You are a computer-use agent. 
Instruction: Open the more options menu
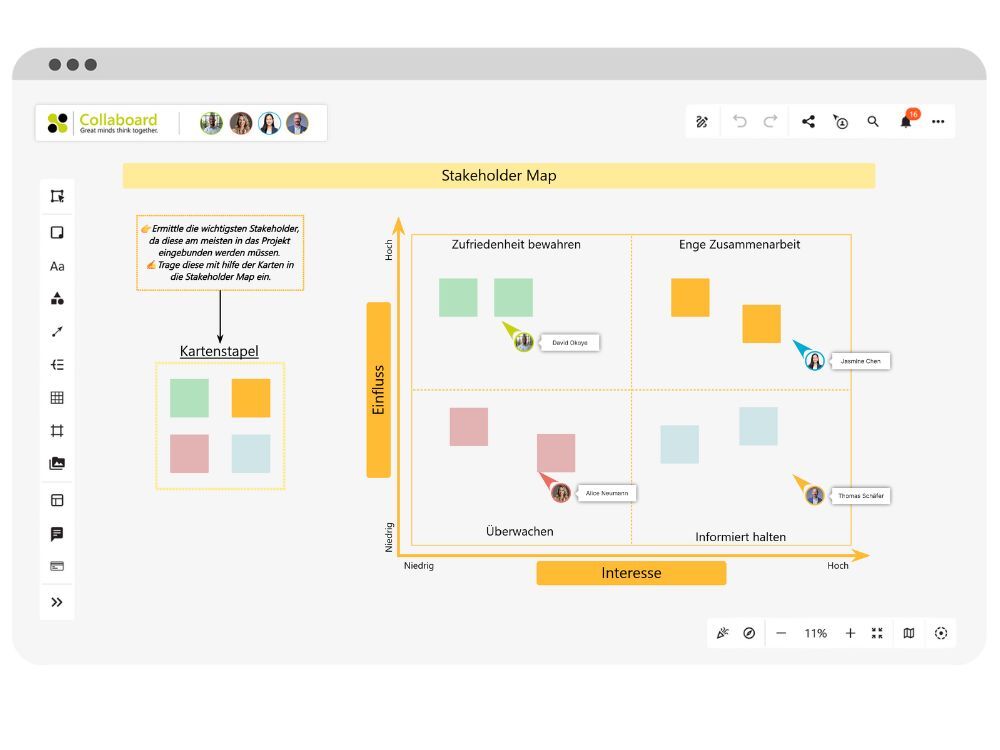coord(938,121)
